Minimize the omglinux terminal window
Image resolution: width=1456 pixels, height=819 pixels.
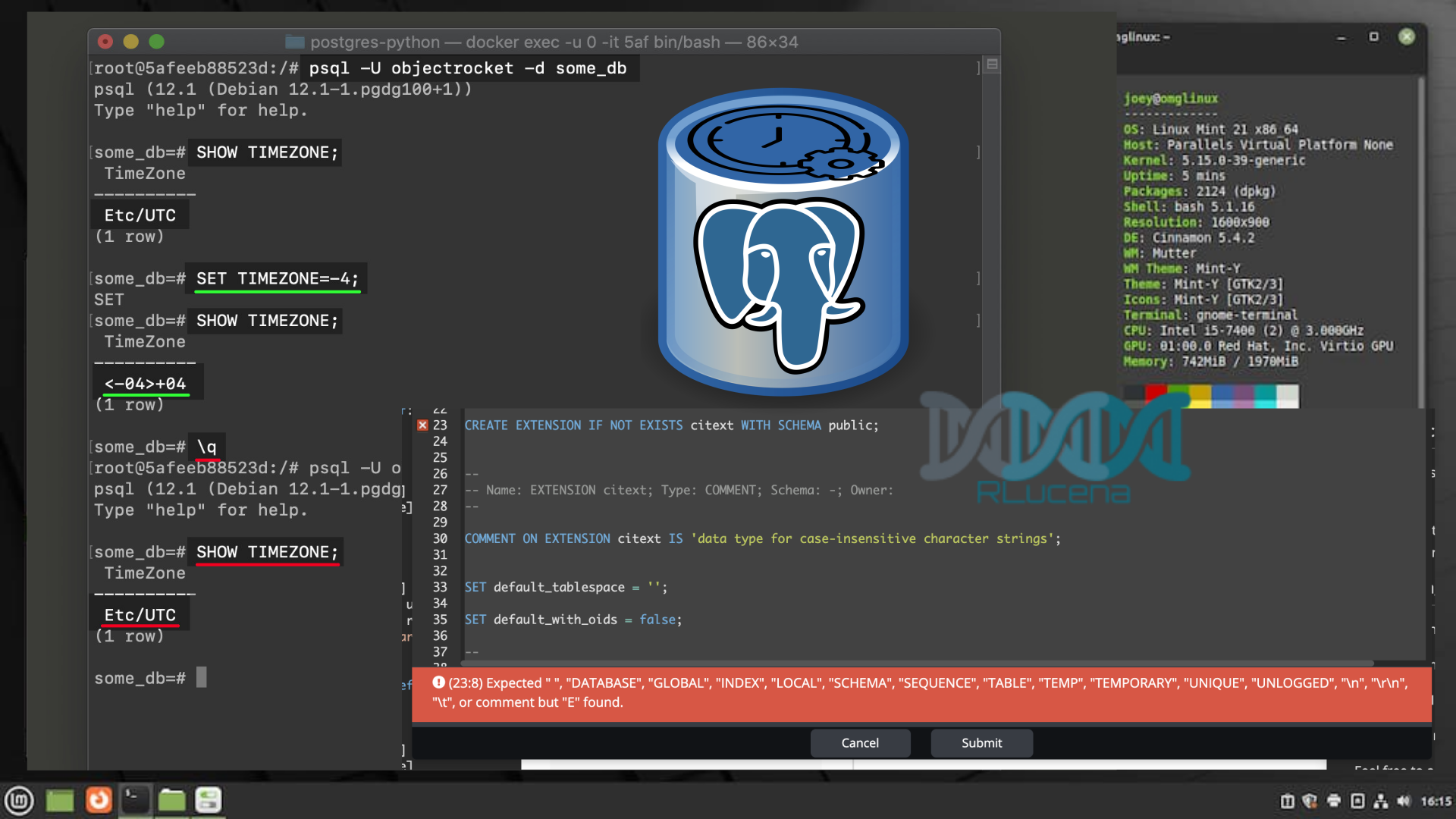1341,37
